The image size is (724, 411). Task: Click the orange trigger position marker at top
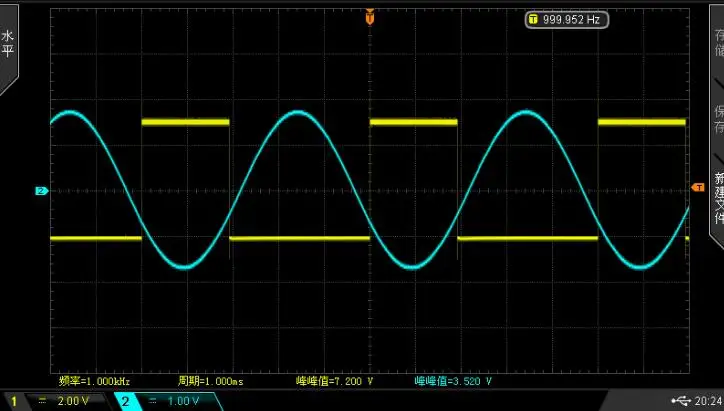click(369, 17)
